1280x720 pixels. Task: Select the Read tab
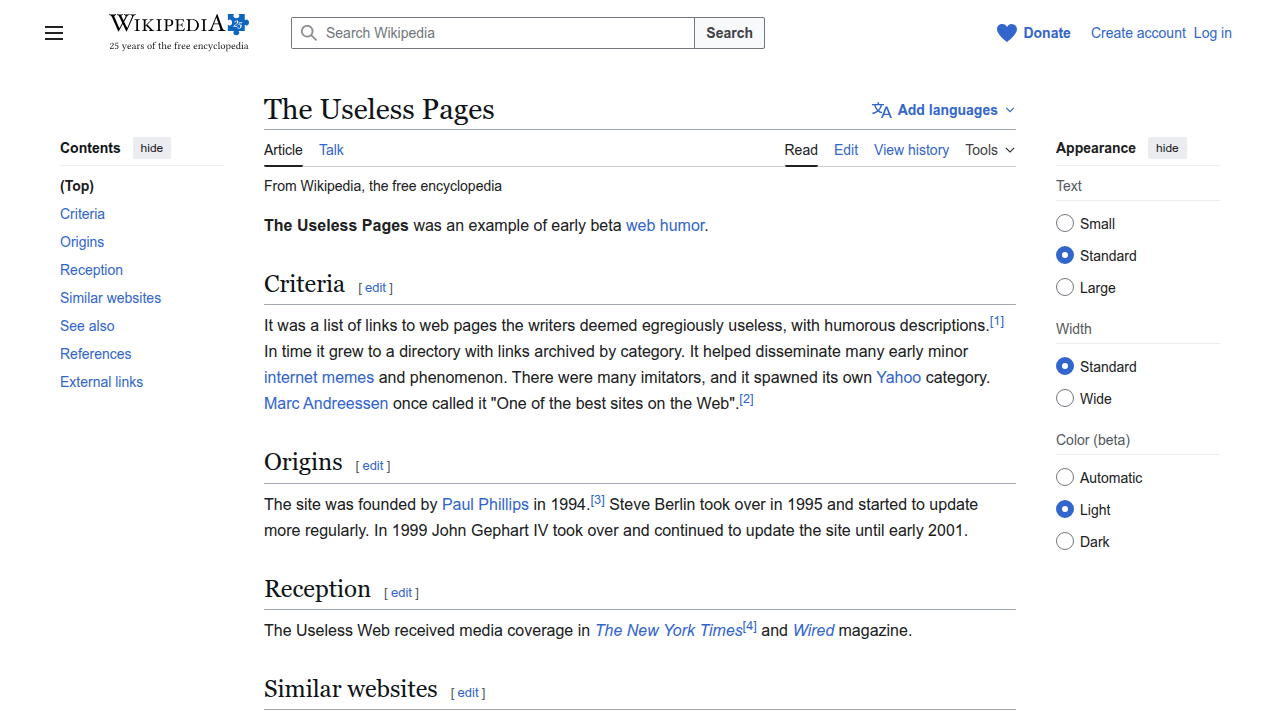801,150
